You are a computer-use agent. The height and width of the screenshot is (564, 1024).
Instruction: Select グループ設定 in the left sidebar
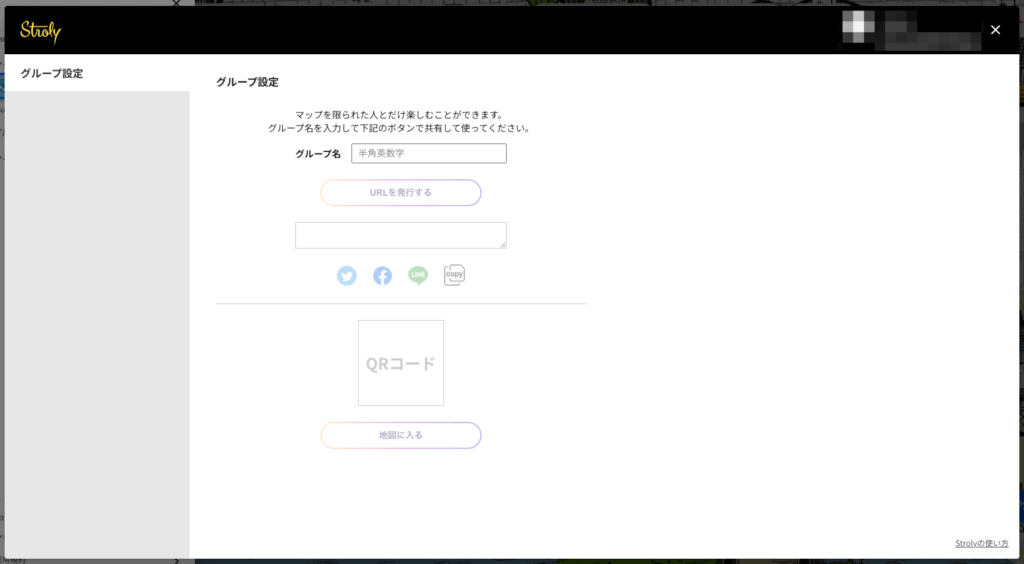[52, 73]
